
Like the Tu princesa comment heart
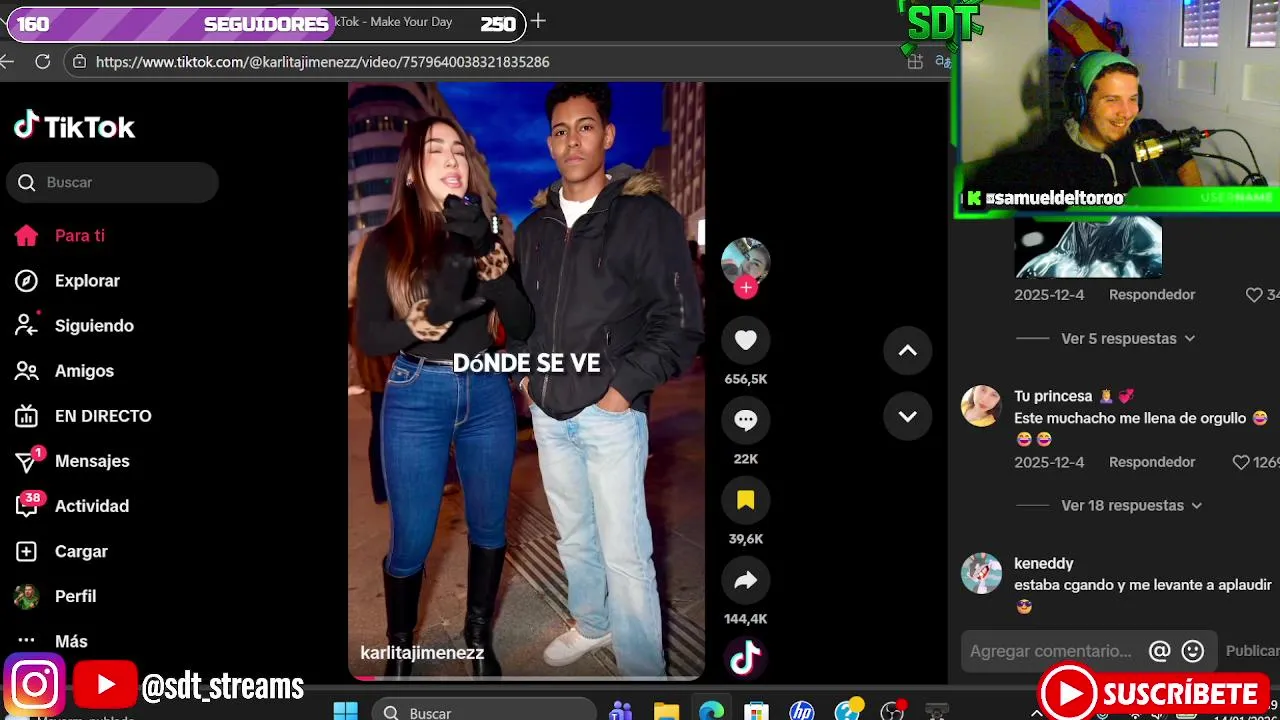point(1241,462)
